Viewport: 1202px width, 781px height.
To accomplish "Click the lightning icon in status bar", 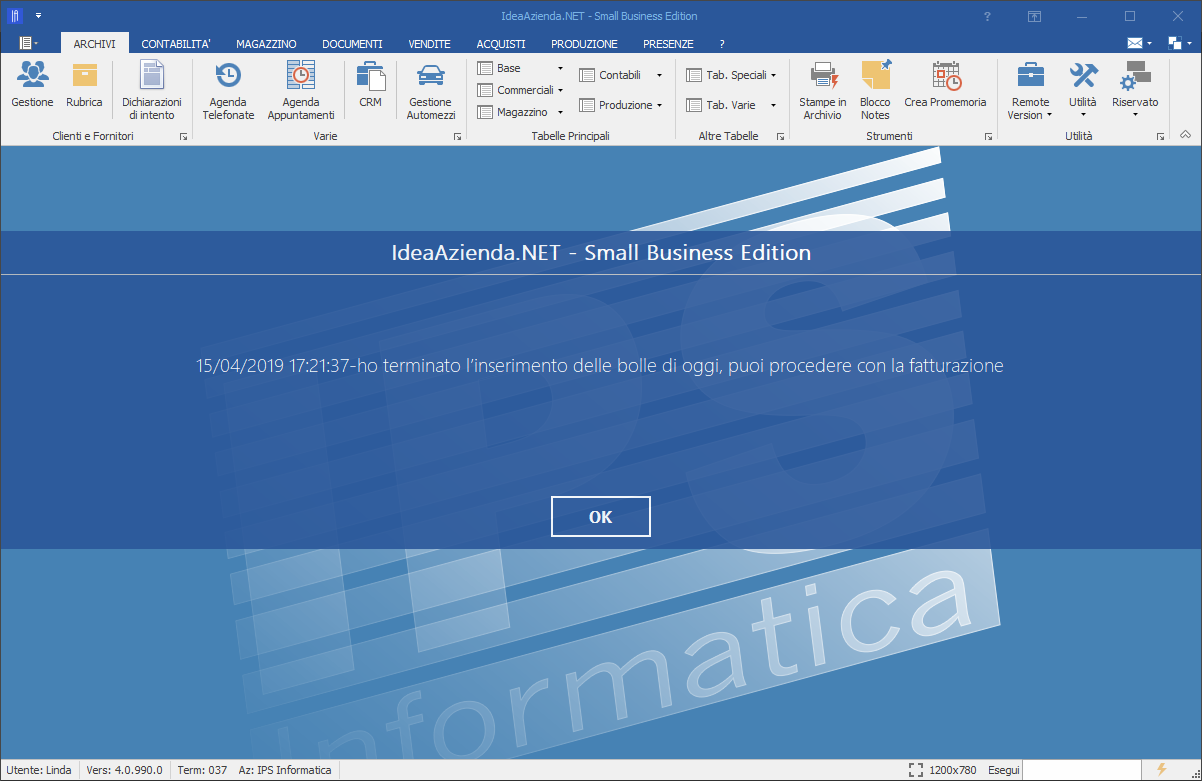I will 1161,769.
